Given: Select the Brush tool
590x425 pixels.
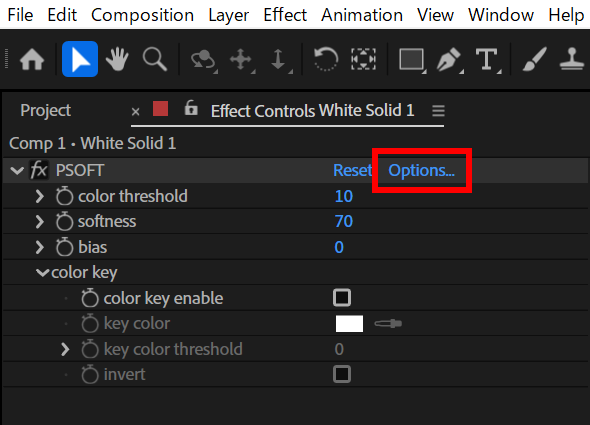Looking at the screenshot, I should 534,59.
